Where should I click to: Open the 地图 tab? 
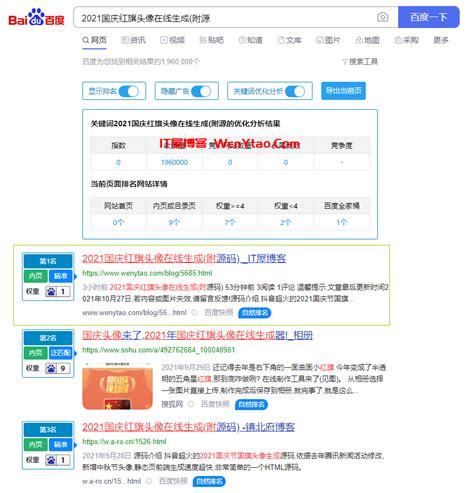coord(367,40)
